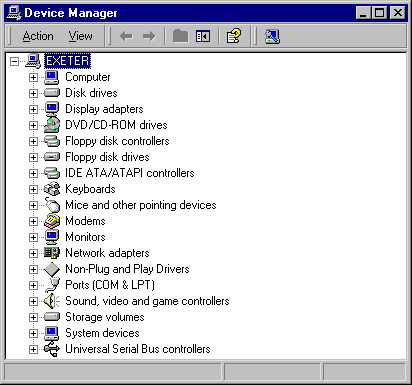
Task: Select Universal Serial Bus controllers label
Action: [x=138, y=349]
